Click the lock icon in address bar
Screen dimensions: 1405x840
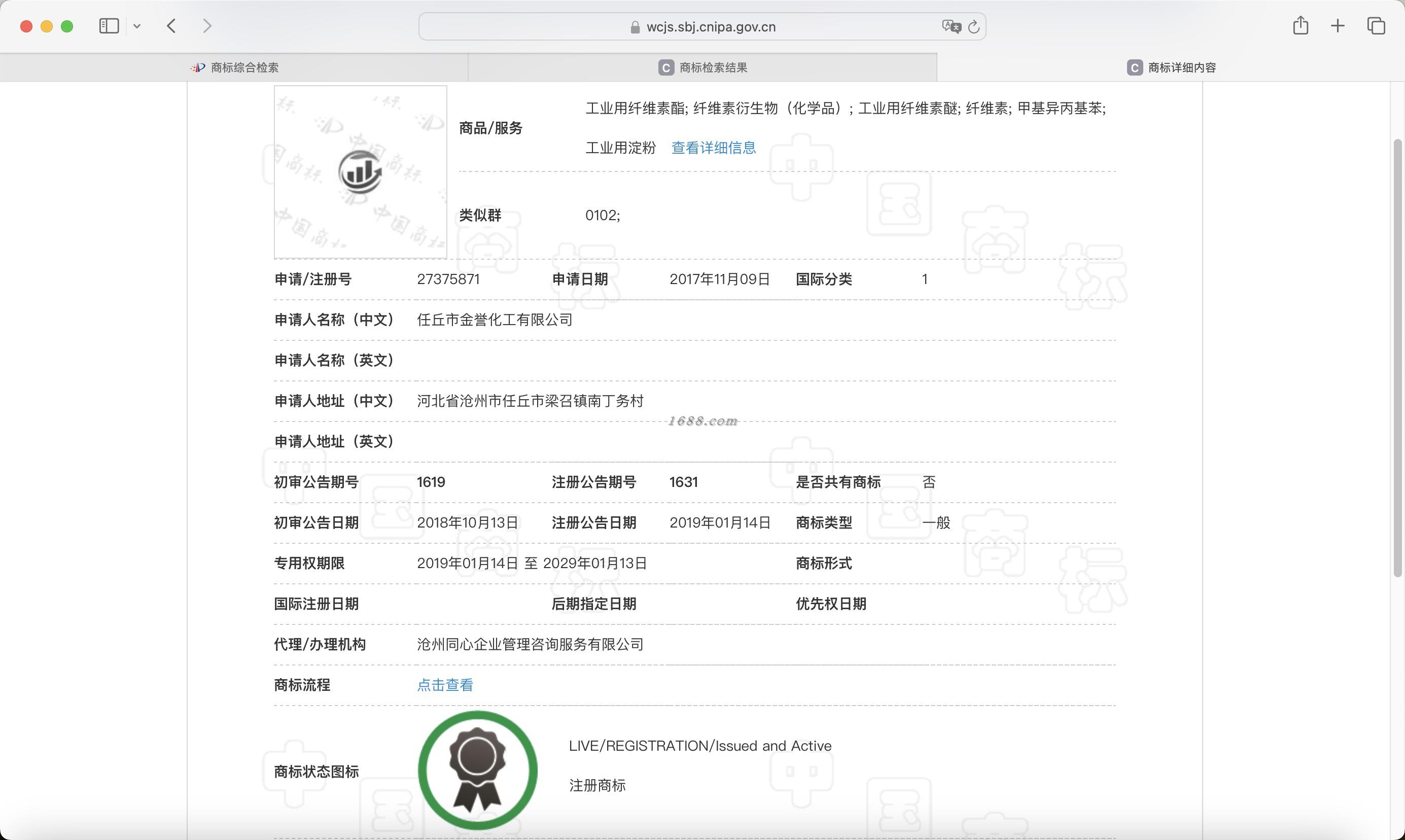pos(635,27)
